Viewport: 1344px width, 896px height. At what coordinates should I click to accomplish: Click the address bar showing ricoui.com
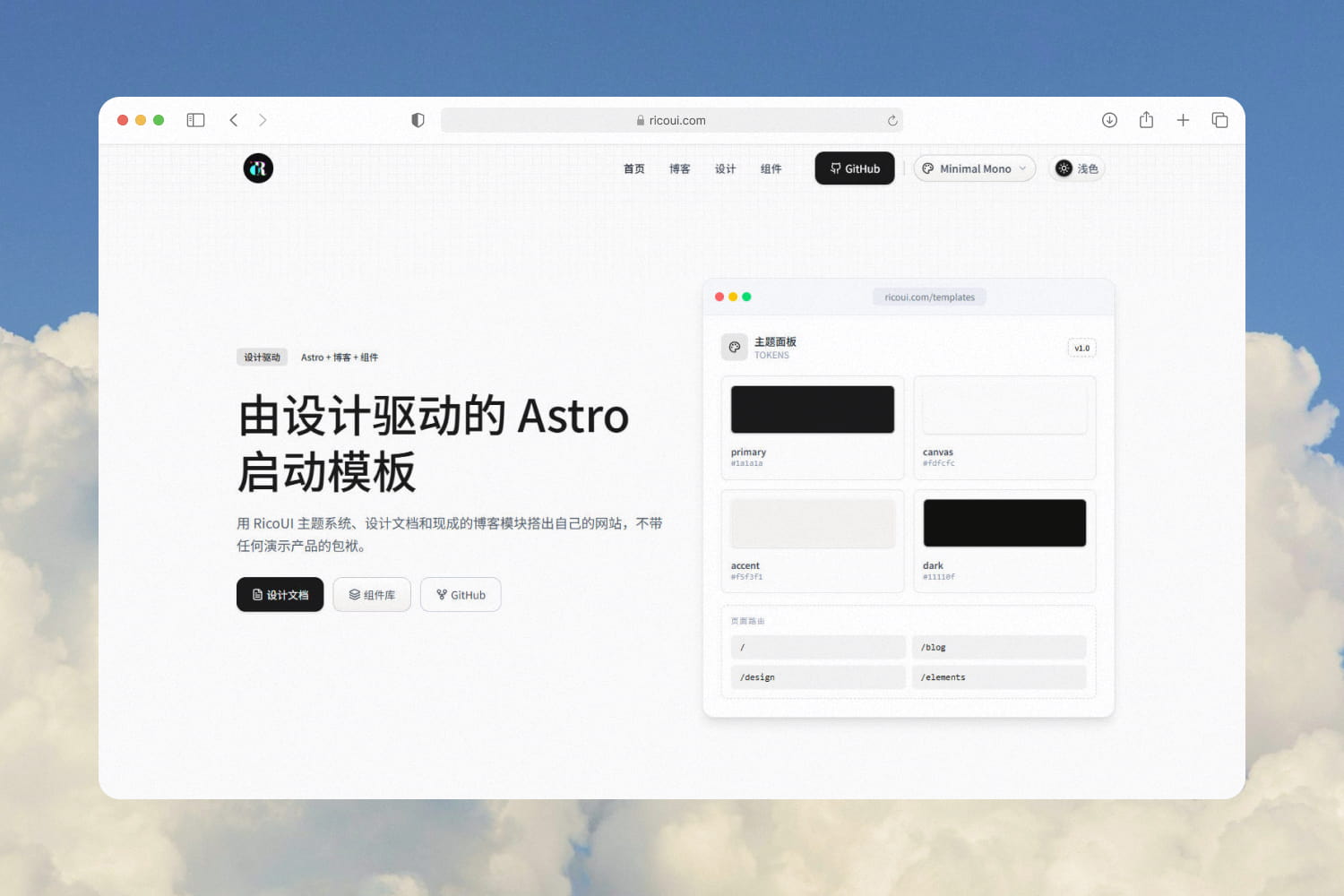(672, 120)
